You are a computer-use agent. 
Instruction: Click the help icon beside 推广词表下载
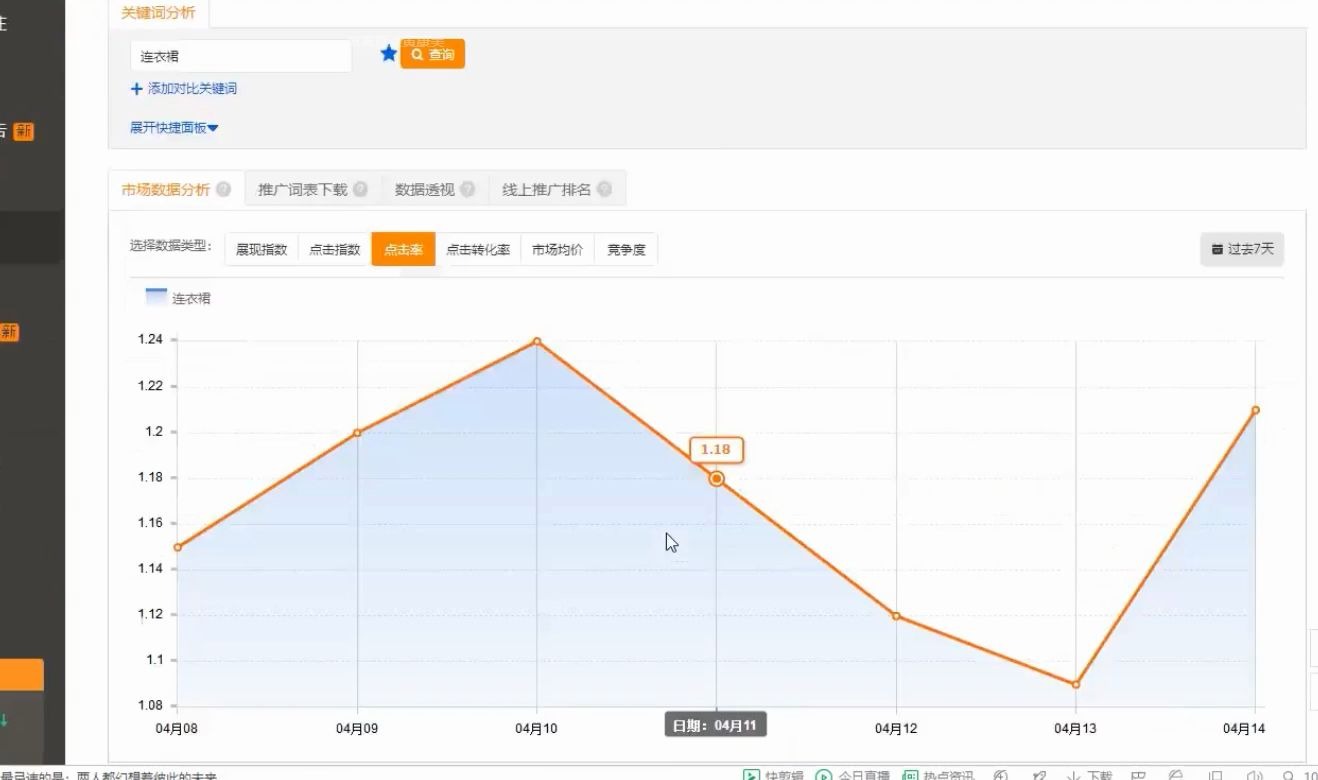(360, 189)
